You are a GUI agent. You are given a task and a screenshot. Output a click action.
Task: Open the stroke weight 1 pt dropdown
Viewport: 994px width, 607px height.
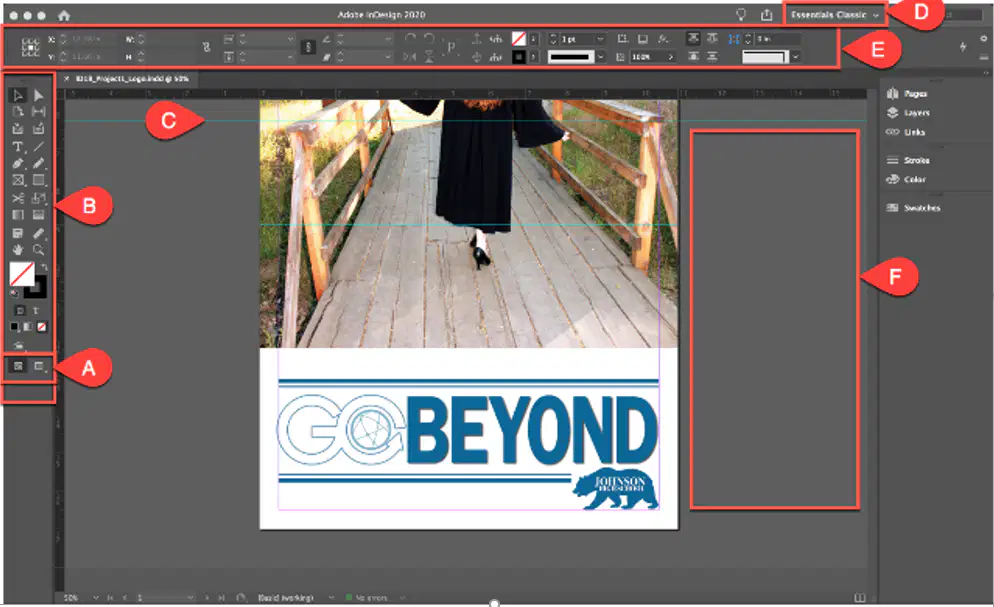pos(600,39)
